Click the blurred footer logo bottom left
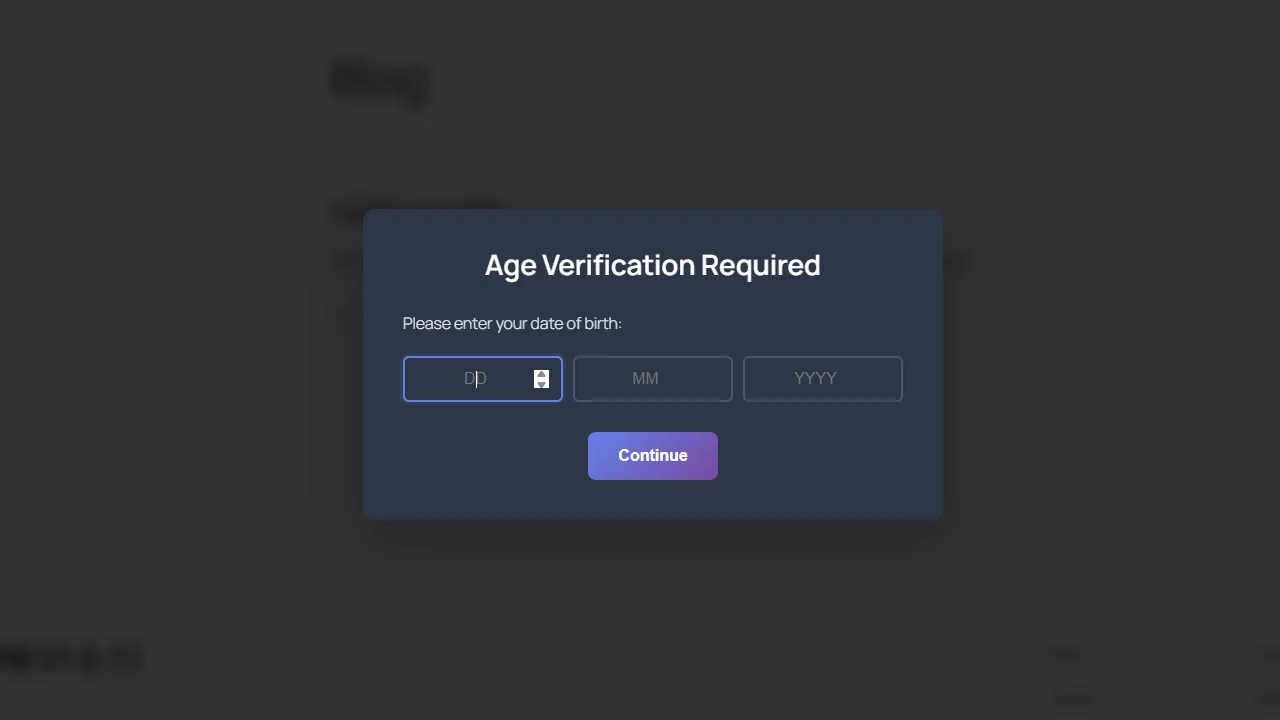Screen dimensions: 1280x720 pos(72,658)
